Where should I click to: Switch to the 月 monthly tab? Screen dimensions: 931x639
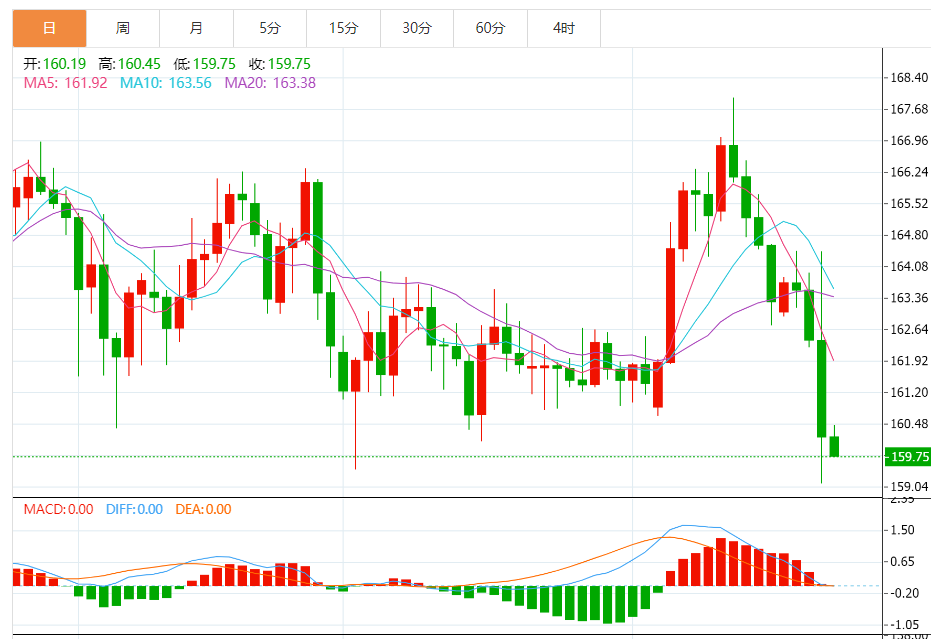[x=197, y=28]
